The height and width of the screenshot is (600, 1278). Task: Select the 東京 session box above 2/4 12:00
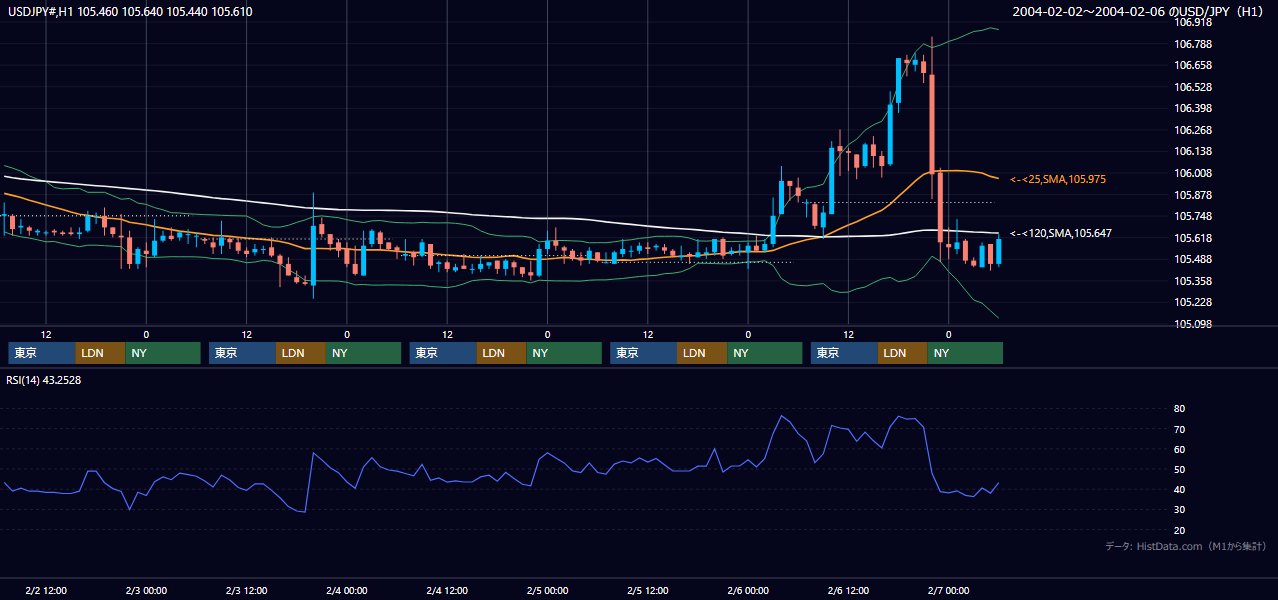[x=444, y=353]
